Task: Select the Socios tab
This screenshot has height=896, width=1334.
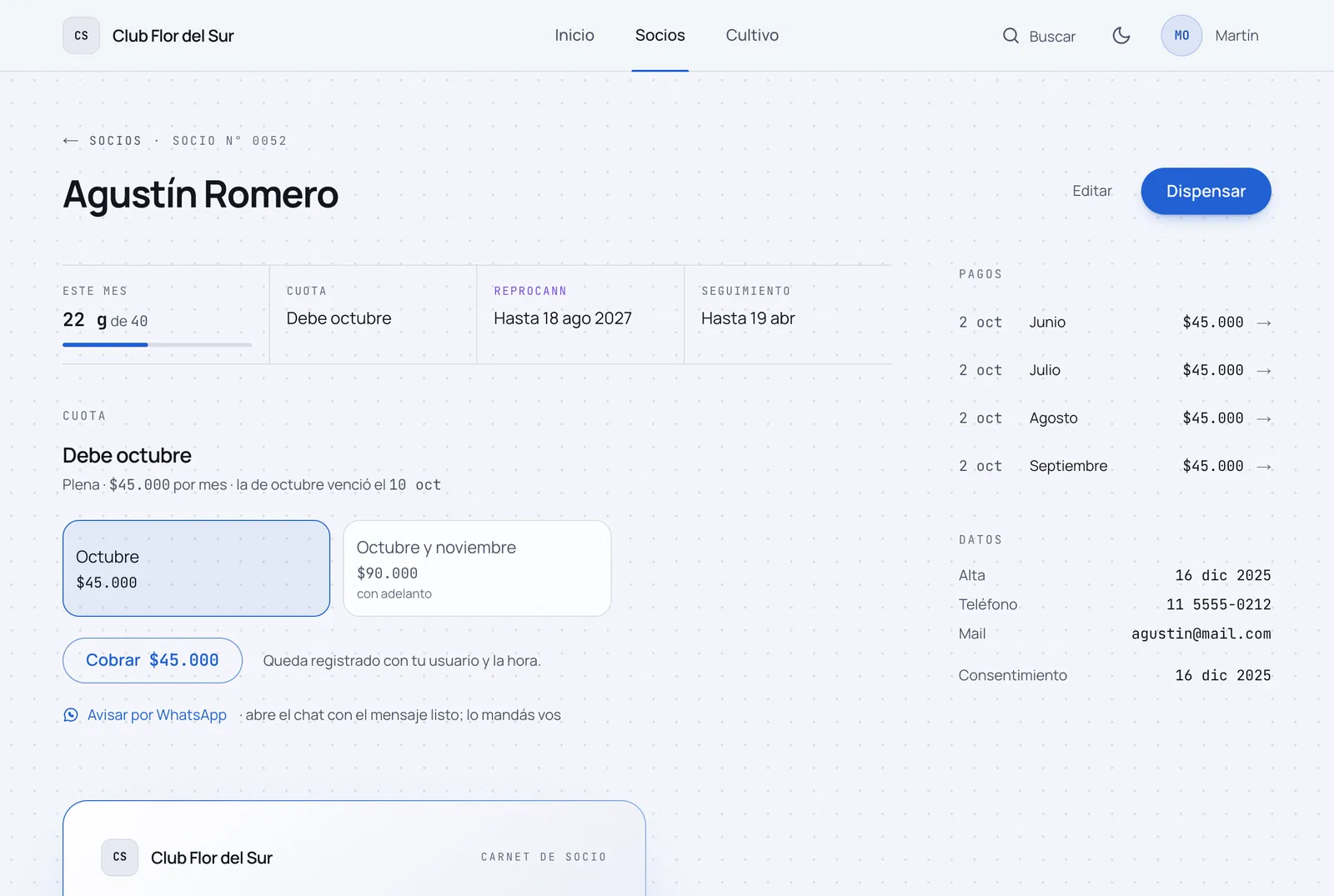Action: pyautogui.click(x=659, y=35)
